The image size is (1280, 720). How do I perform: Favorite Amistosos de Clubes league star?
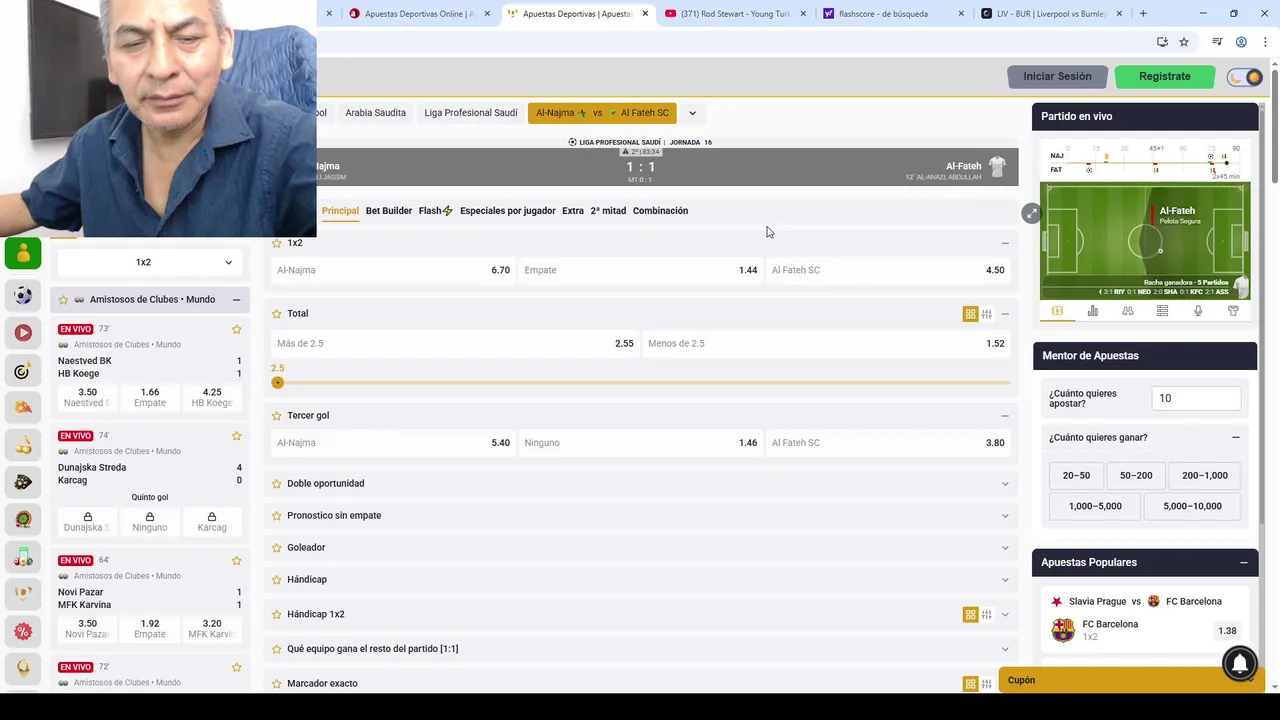point(63,300)
